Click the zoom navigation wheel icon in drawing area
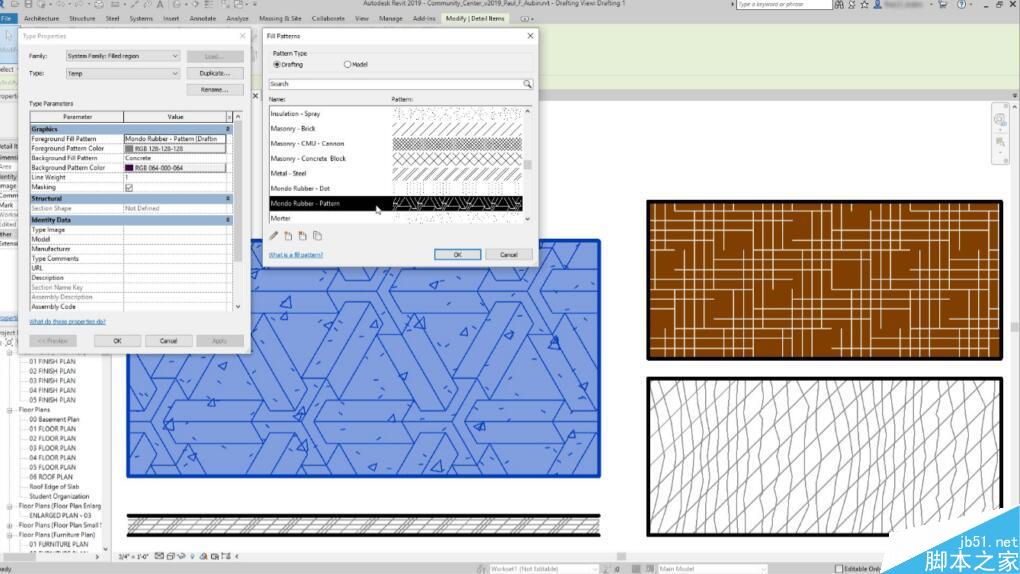 point(1000,120)
